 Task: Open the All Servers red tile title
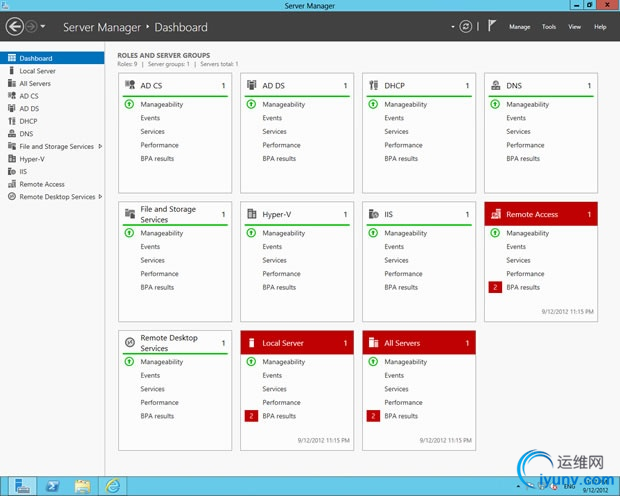click(402, 343)
